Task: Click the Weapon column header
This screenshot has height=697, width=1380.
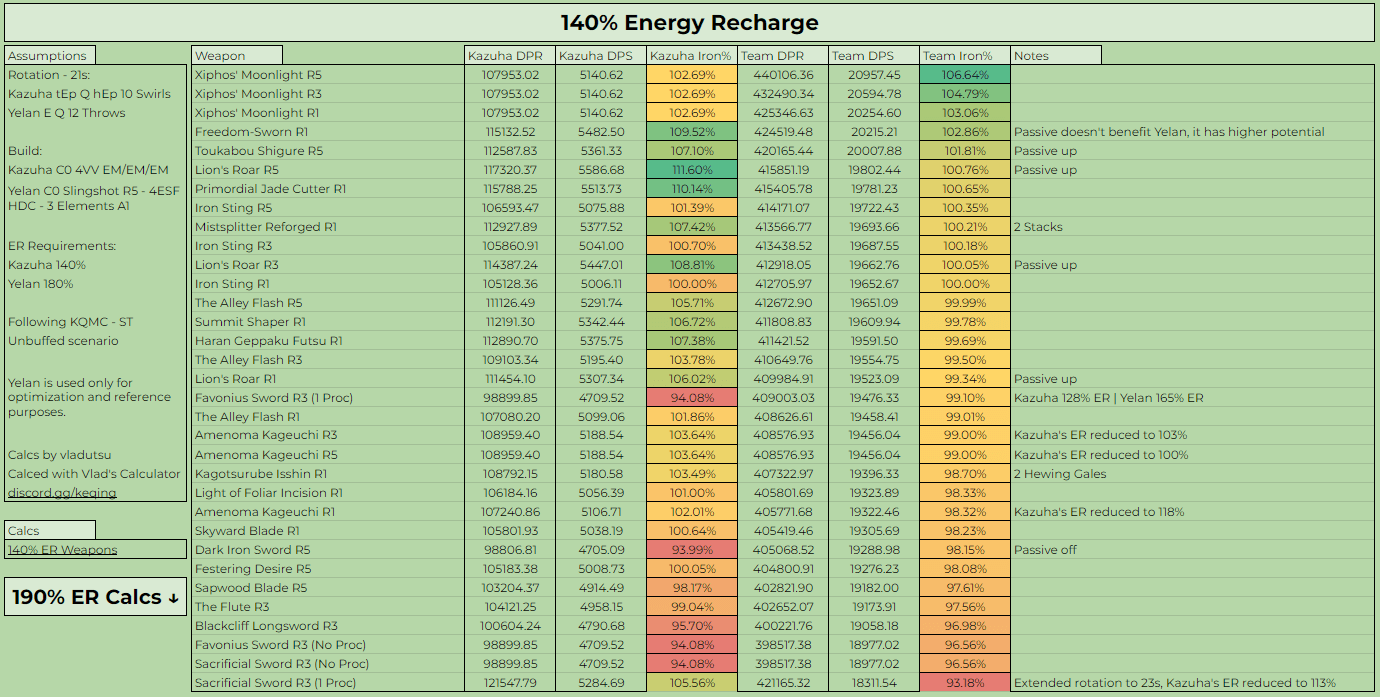Action: pos(237,56)
